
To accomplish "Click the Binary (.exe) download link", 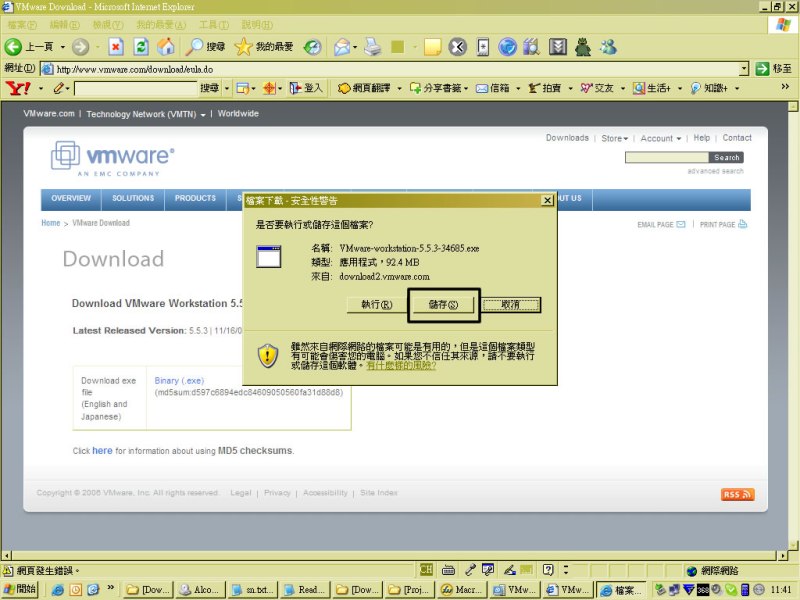I will click(x=179, y=381).
